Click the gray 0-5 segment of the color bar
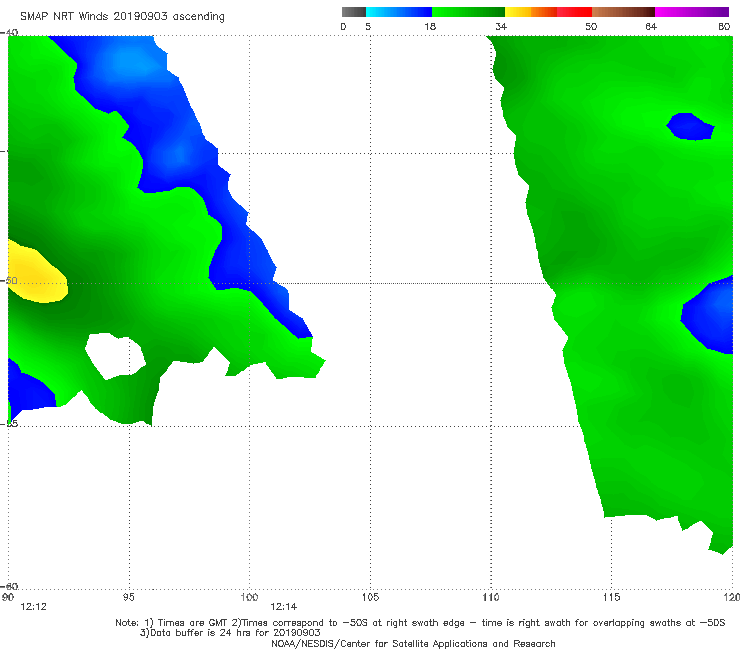Image resolution: width=740 pixels, height=650 pixels. pyautogui.click(x=354, y=12)
